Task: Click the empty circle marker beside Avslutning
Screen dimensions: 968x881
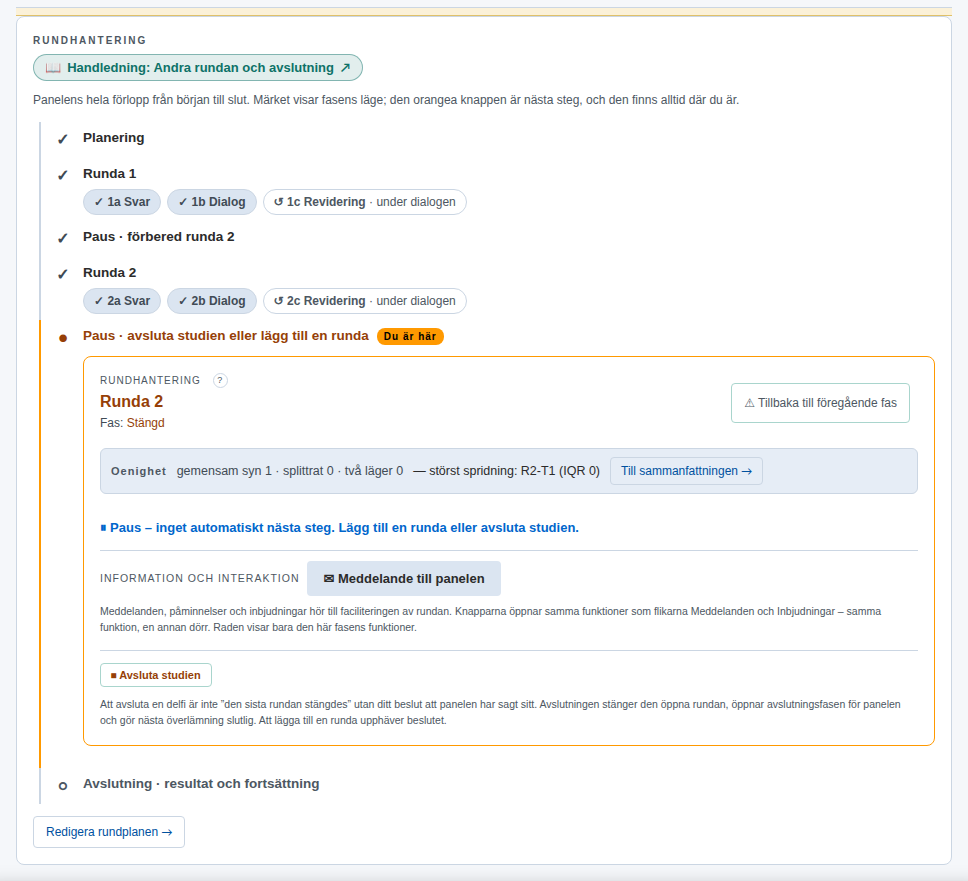Action: 62,786
